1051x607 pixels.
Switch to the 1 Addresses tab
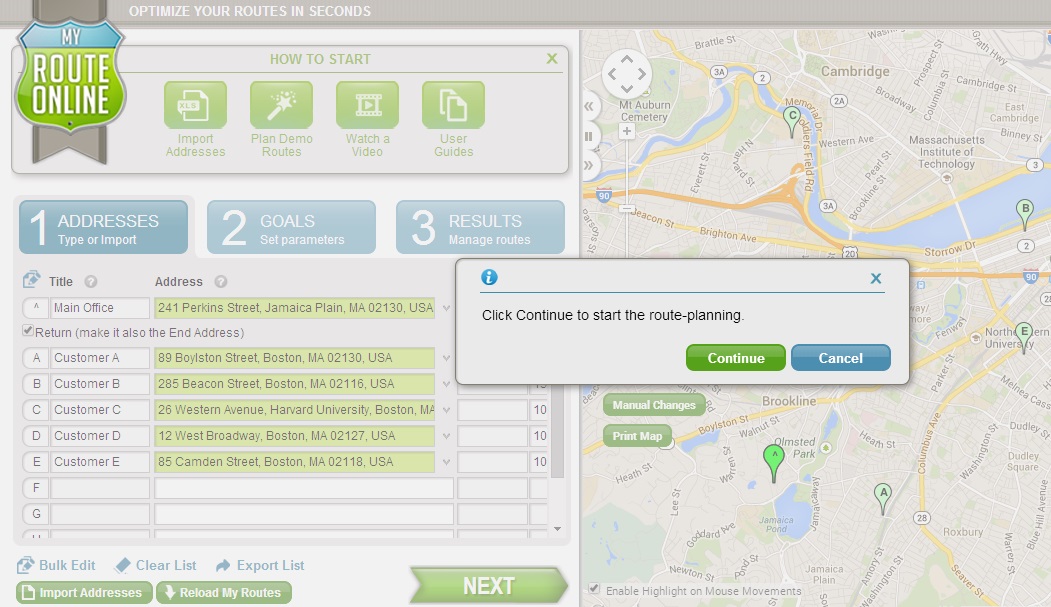(x=103, y=227)
